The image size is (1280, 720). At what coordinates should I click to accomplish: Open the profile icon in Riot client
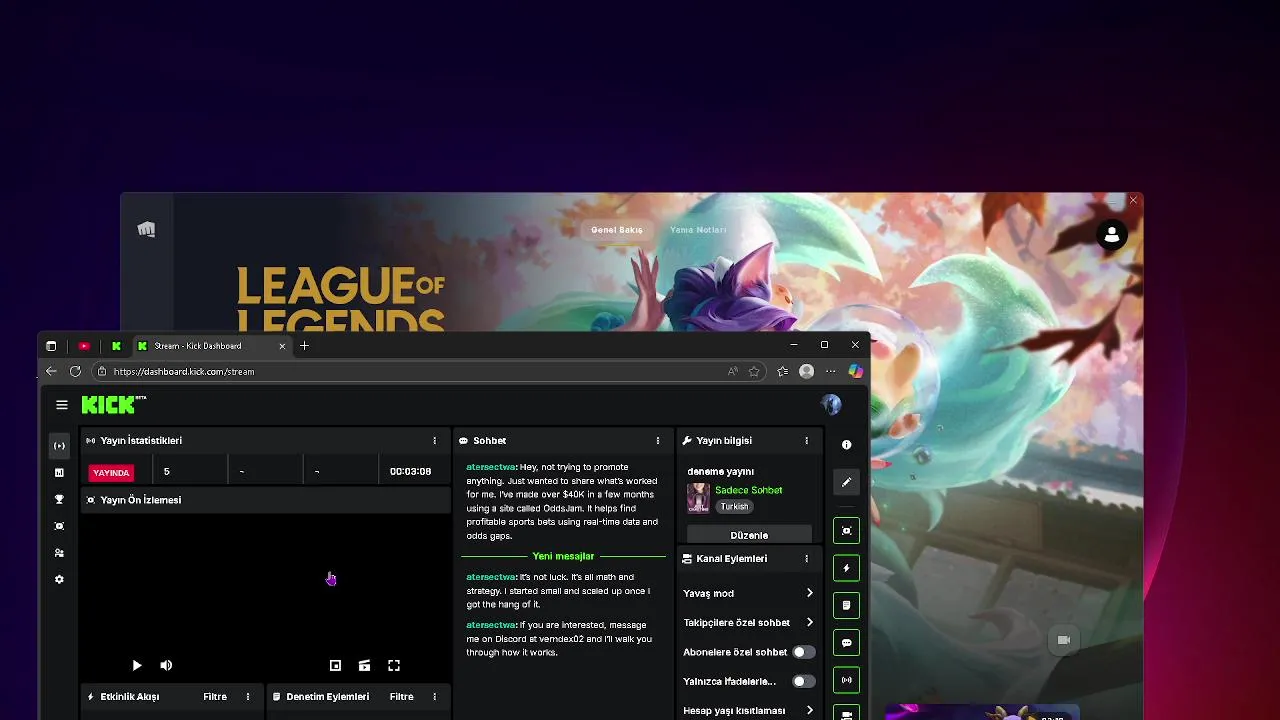click(x=1112, y=234)
